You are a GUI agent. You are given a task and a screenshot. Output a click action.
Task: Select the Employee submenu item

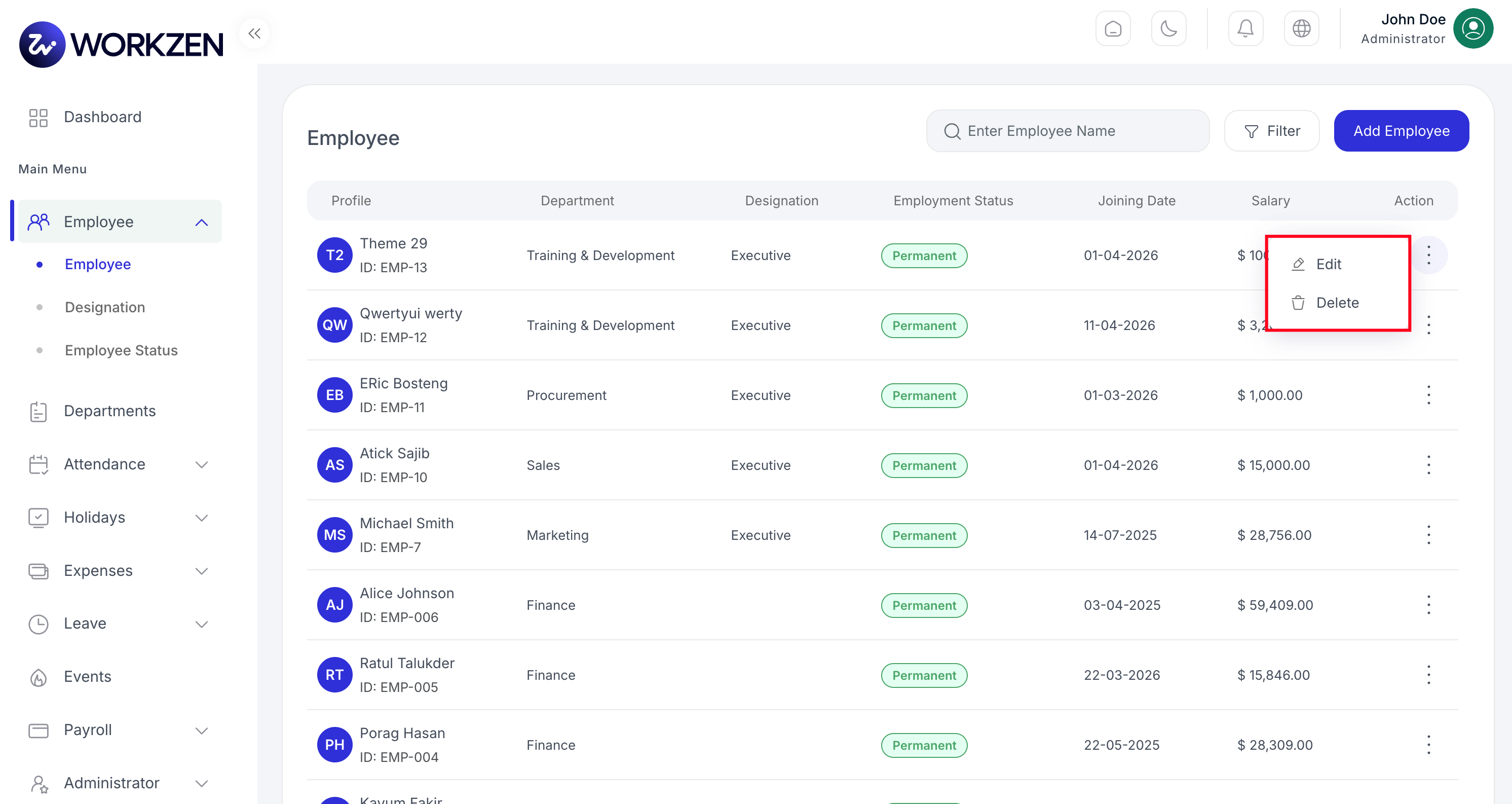(x=97, y=264)
